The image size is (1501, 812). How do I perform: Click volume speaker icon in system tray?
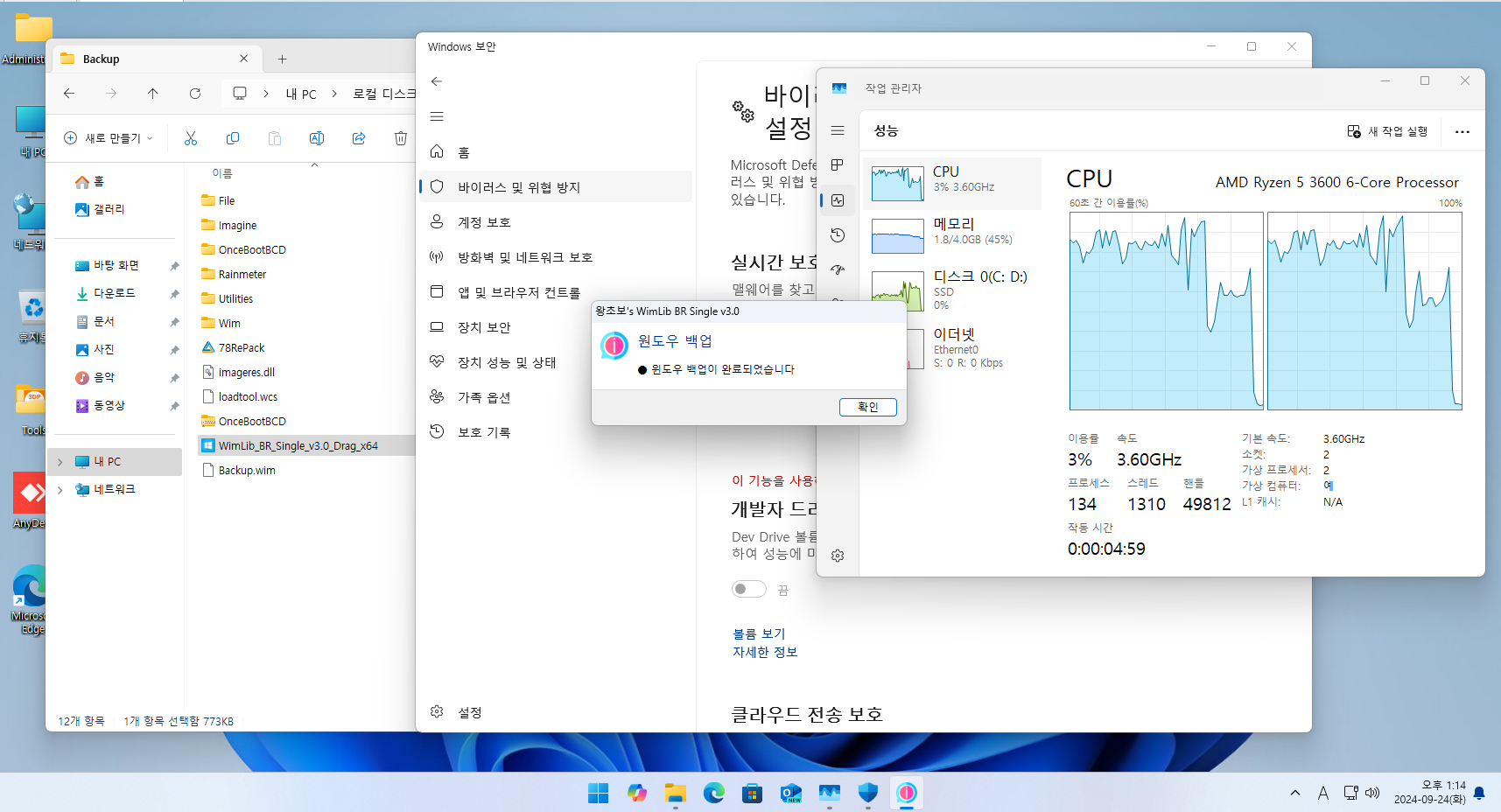click(1372, 793)
